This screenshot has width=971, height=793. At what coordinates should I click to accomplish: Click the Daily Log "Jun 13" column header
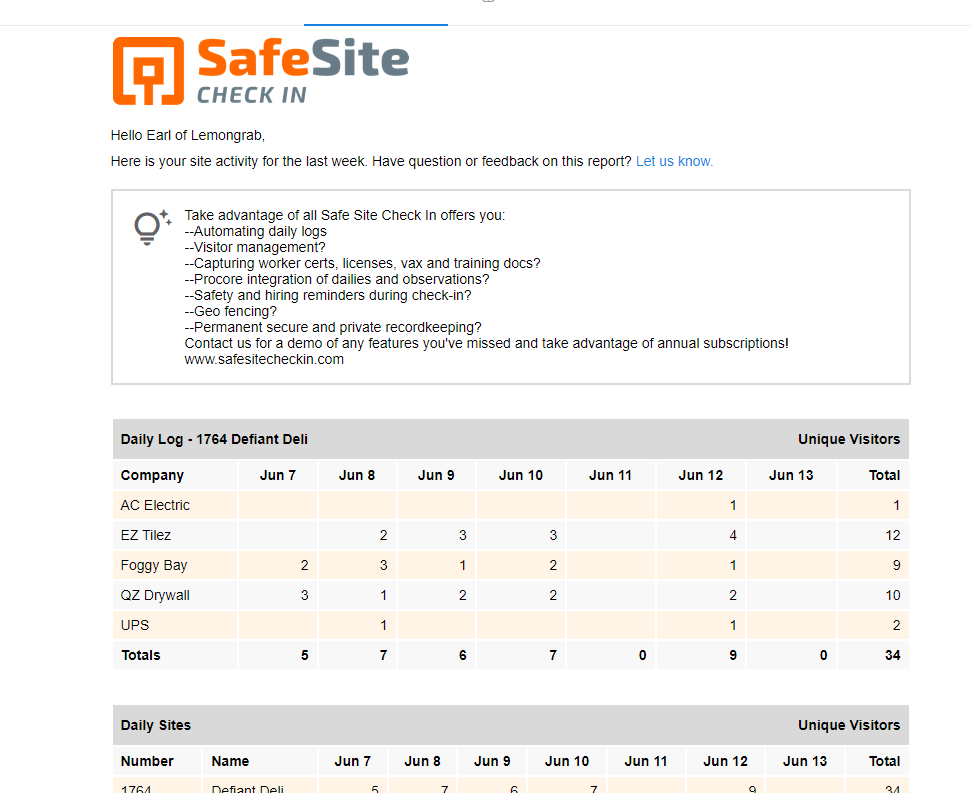[791, 475]
